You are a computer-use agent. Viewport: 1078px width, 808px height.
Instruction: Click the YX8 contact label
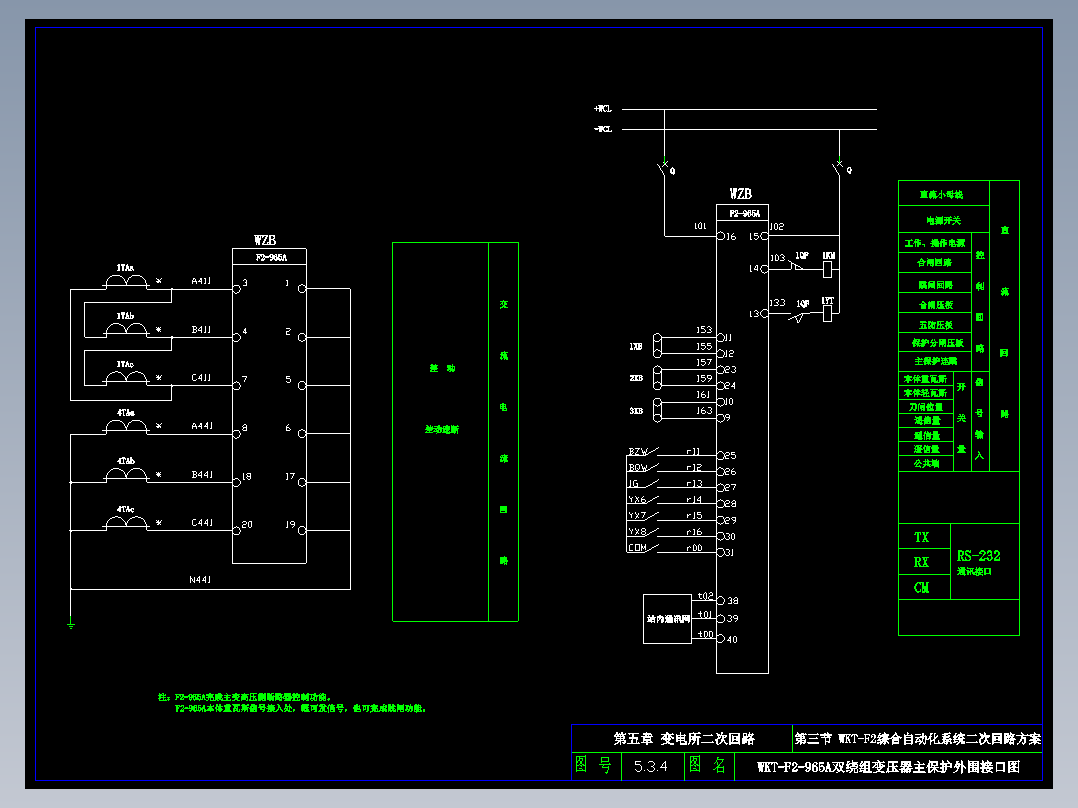pyautogui.click(x=637, y=532)
